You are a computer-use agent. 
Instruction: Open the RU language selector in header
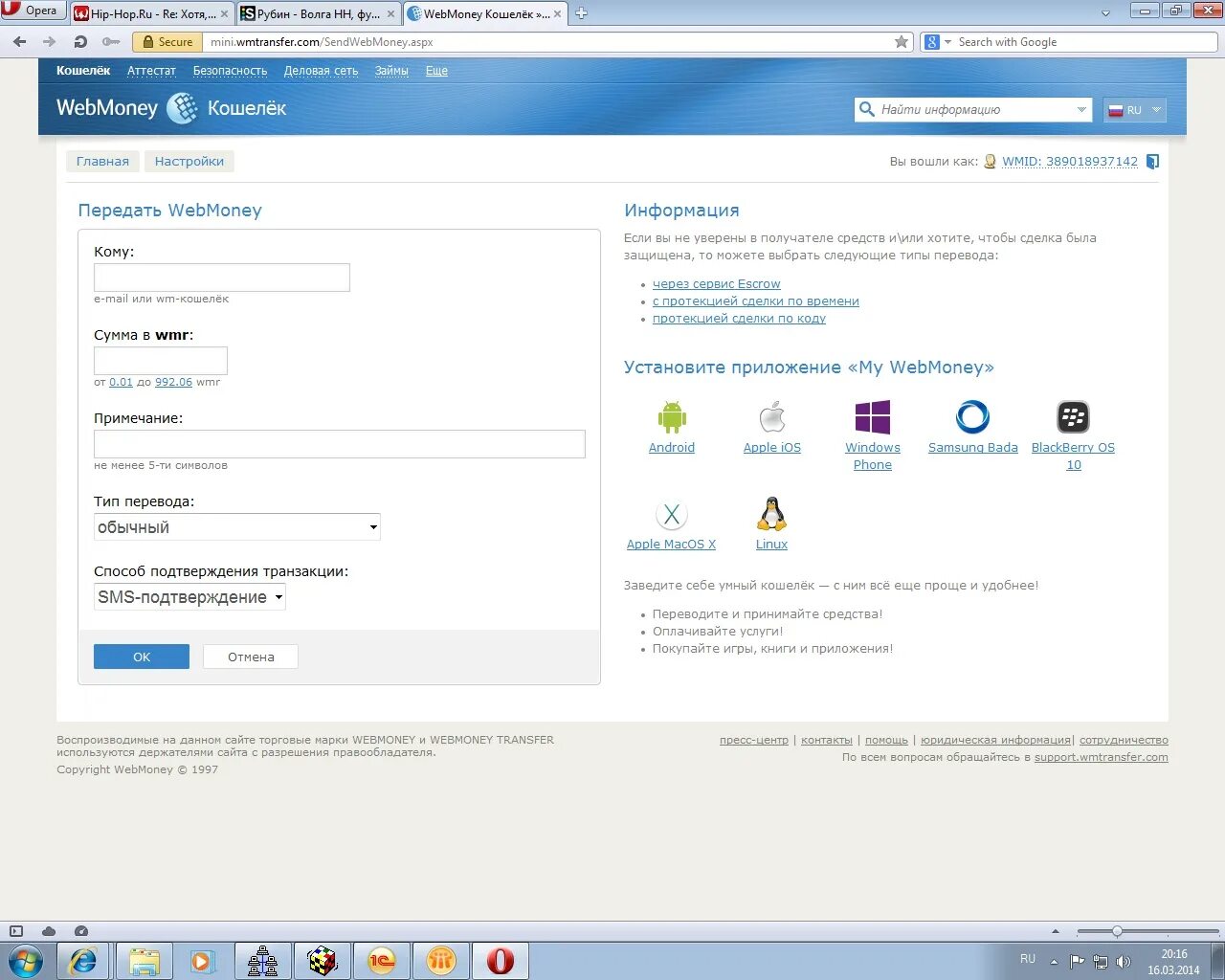[x=1135, y=110]
